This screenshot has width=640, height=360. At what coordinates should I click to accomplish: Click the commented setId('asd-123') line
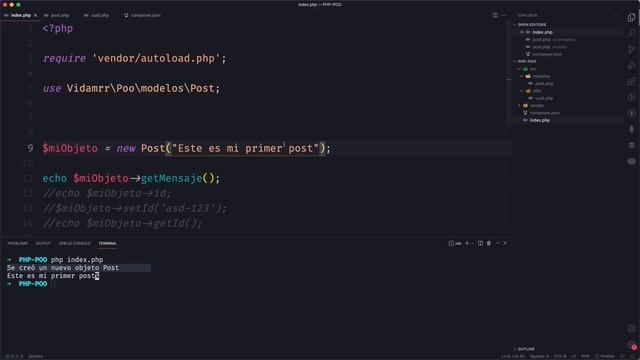135,209
